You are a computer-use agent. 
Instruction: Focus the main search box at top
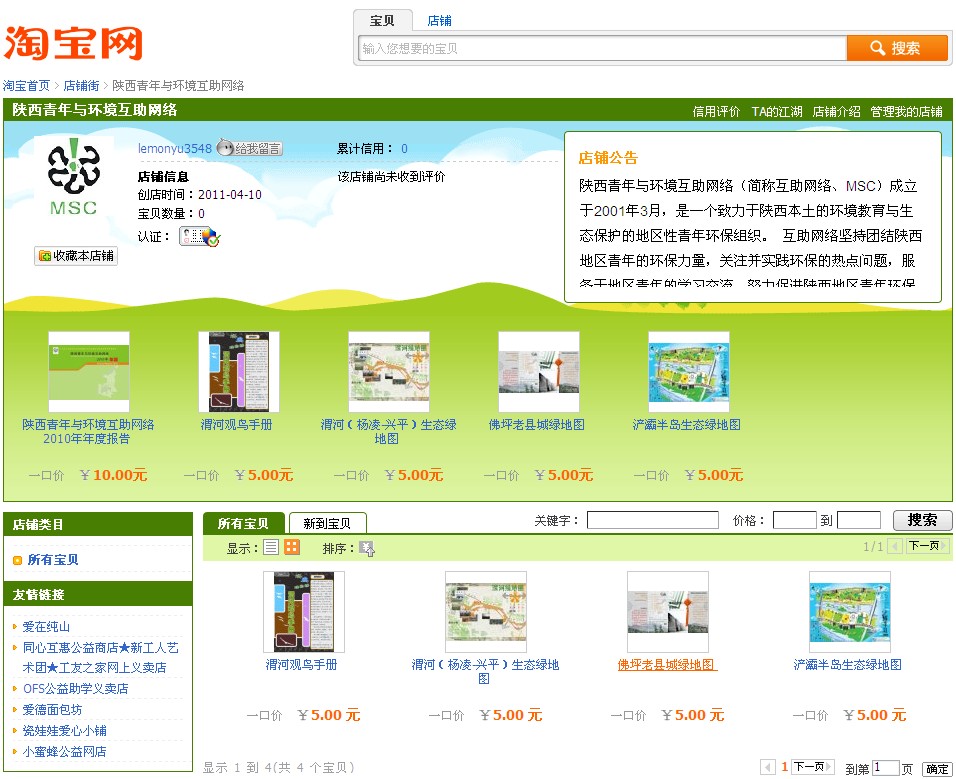pos(602,48)
